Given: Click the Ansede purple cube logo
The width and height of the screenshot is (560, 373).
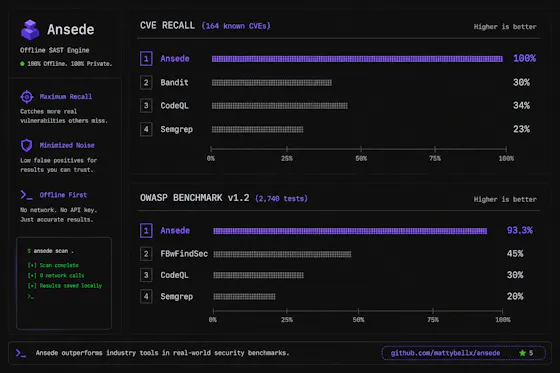Looking at the screenshot, I should tap(30, 29).
